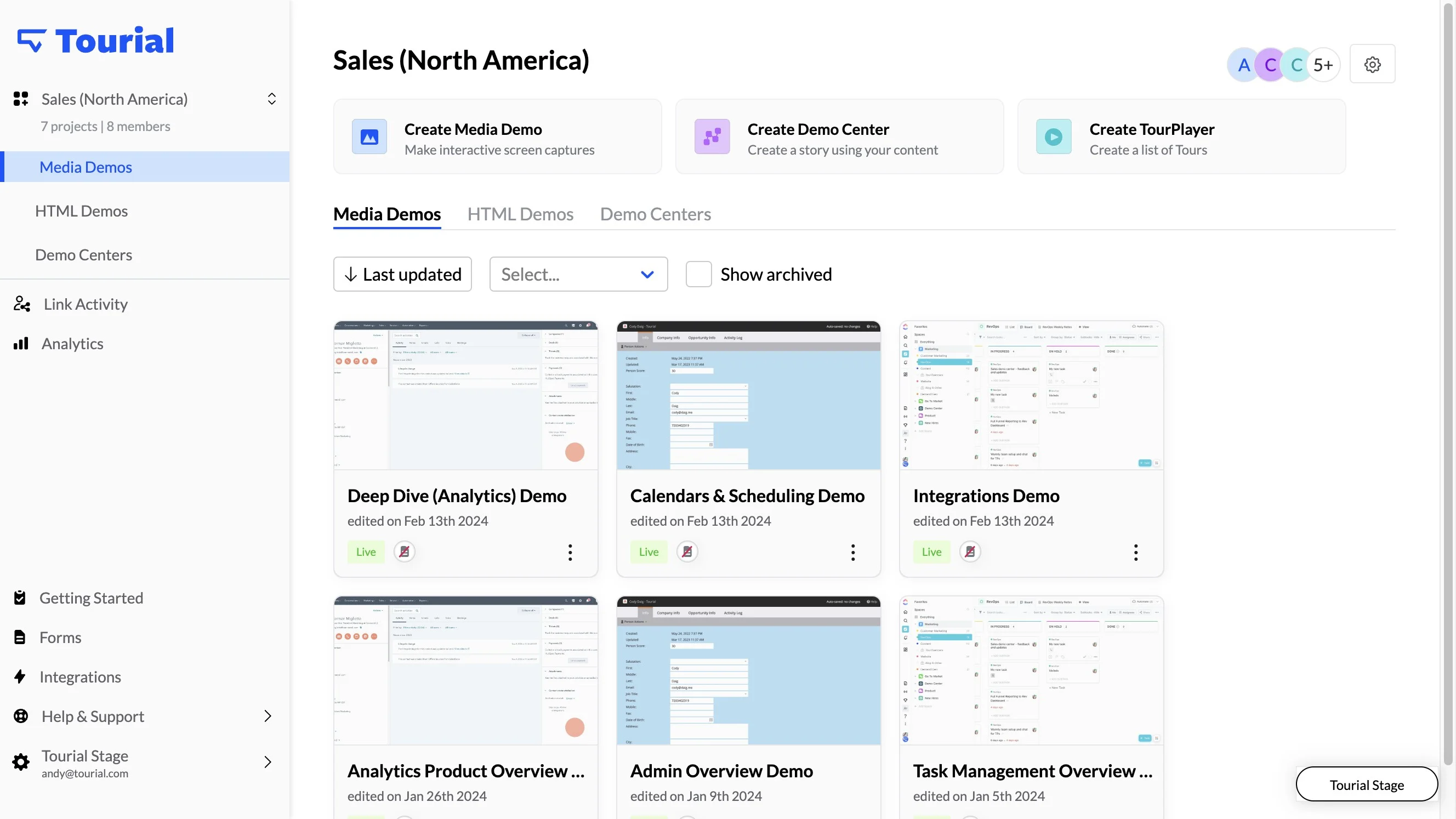
Task: Open workspace settings gear at top right
Action: (x=1372, y=64)
